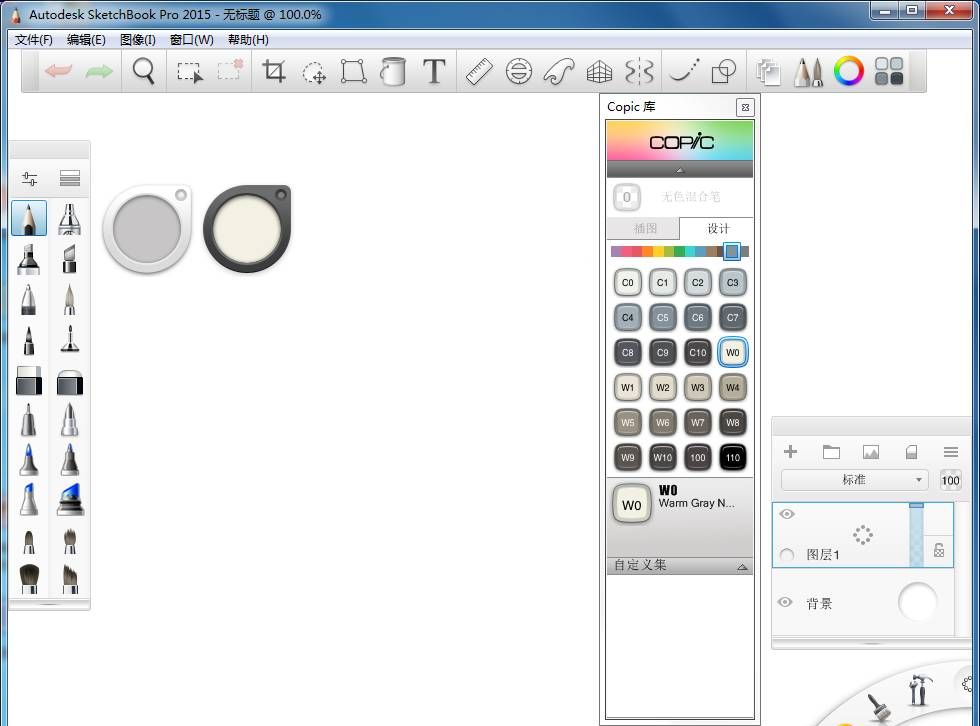Open the Perspective guides tool

tap(599, 72)
